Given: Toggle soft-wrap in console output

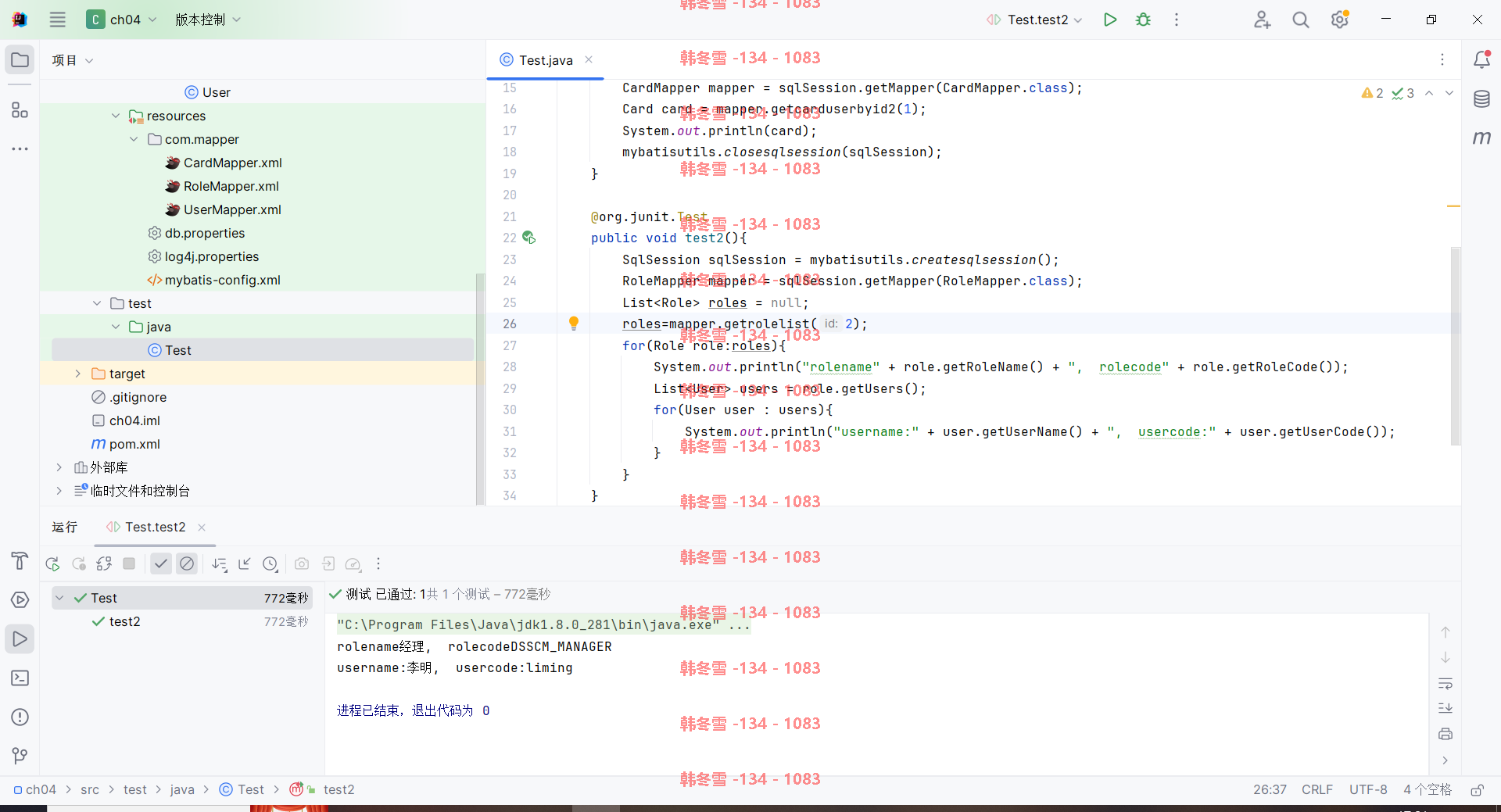Looking at the screenshot, I should coord(1445,684).
